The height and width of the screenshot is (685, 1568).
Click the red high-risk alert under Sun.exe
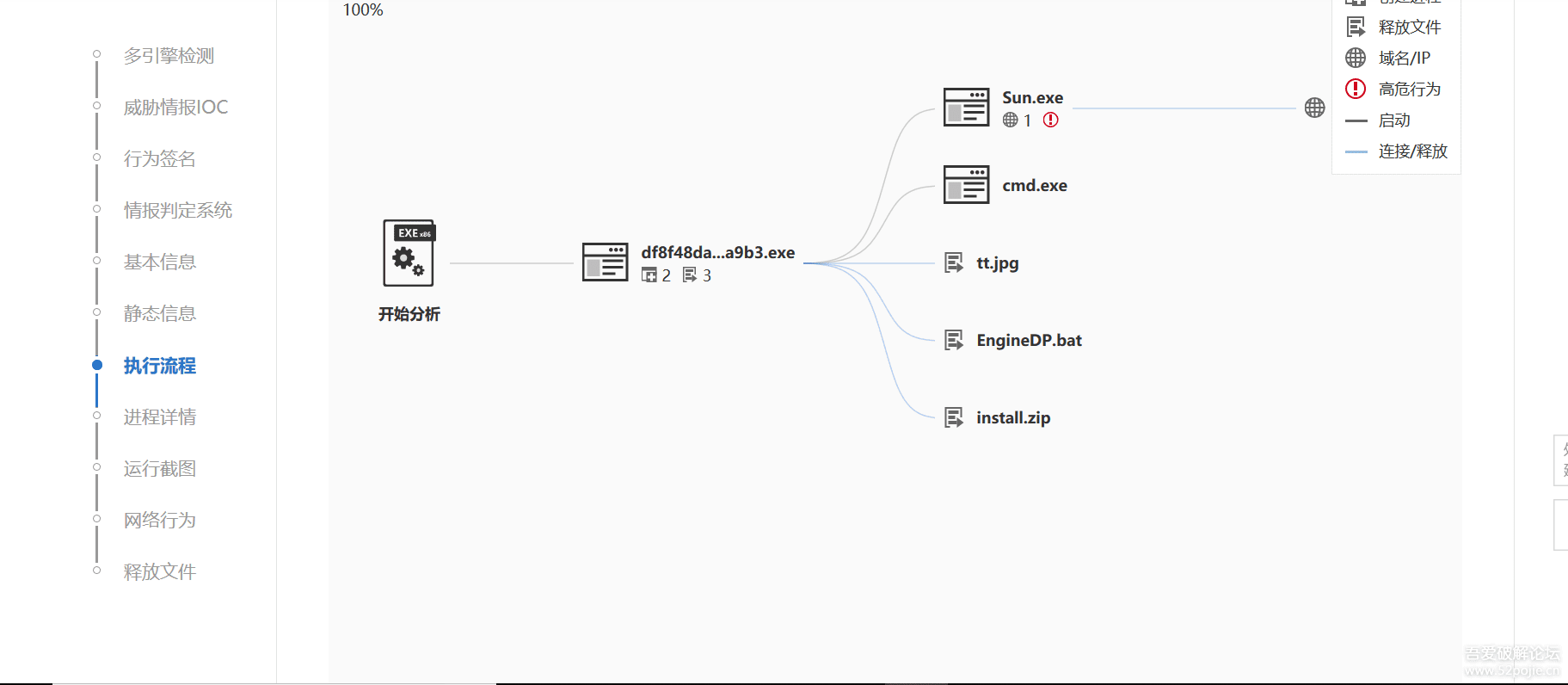[1051, 120]
